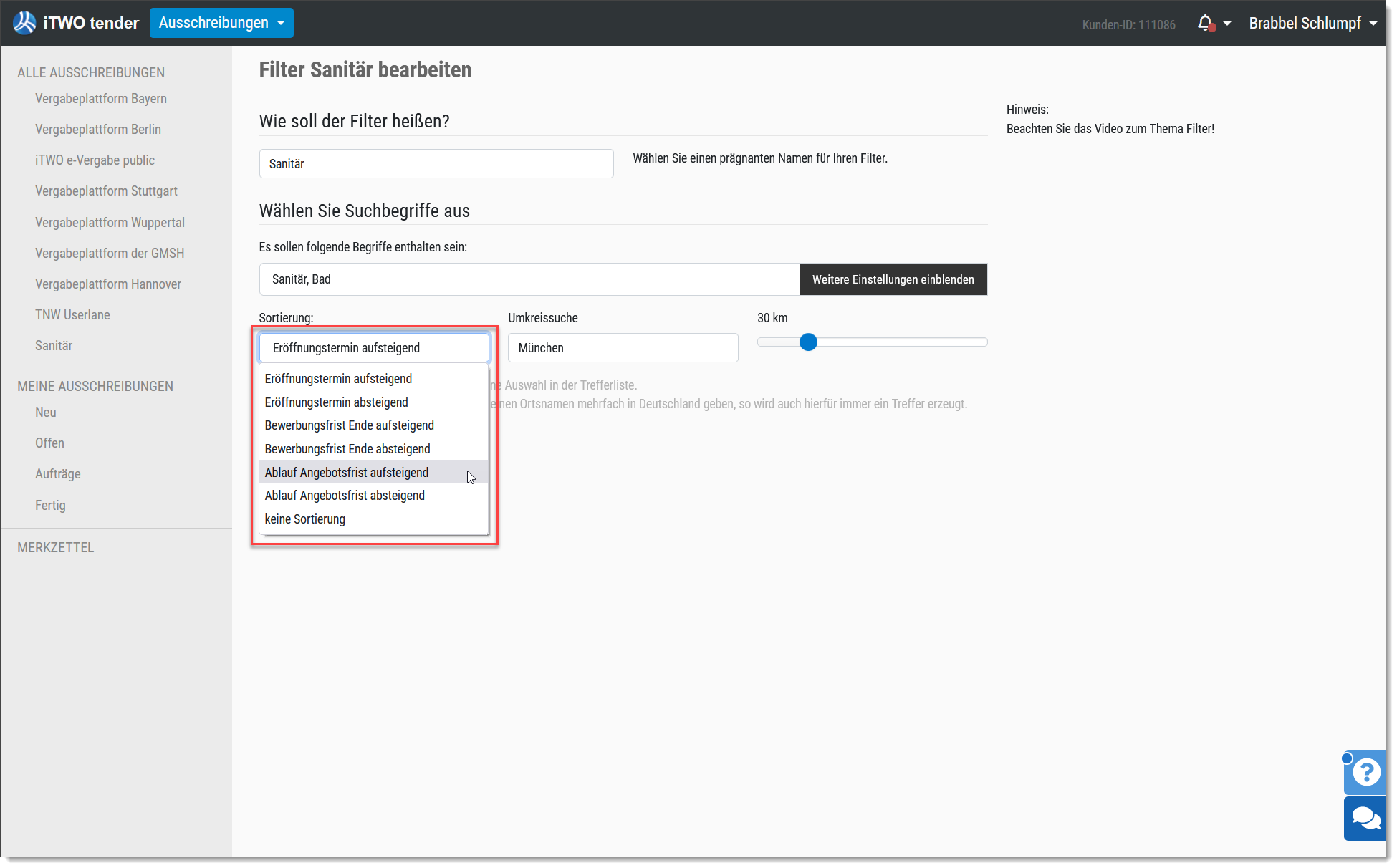Open MERKZETTEL section
The width and height of the screenshot is (1397, 868).
pos(56,548)
